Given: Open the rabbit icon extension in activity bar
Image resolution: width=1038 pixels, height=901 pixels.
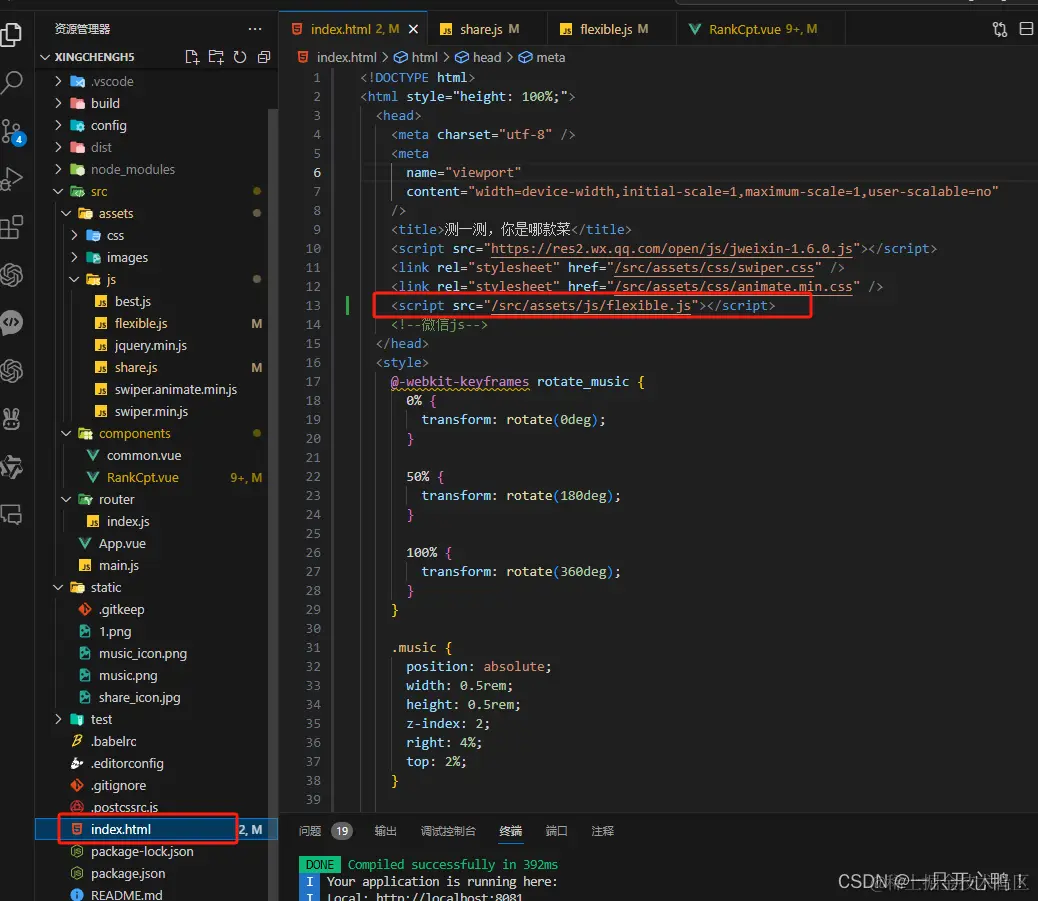Looking at the screenshot, I should click(x=12, y=418).
